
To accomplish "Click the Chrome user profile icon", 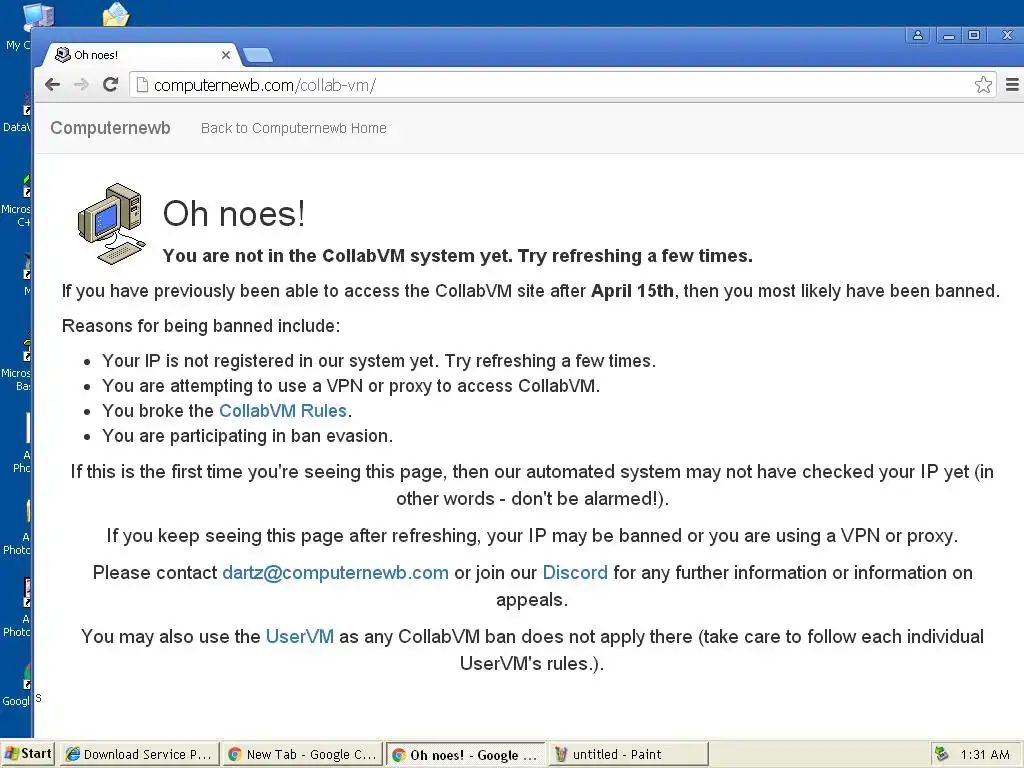I will pyautogui.click(x=918, y=35).
